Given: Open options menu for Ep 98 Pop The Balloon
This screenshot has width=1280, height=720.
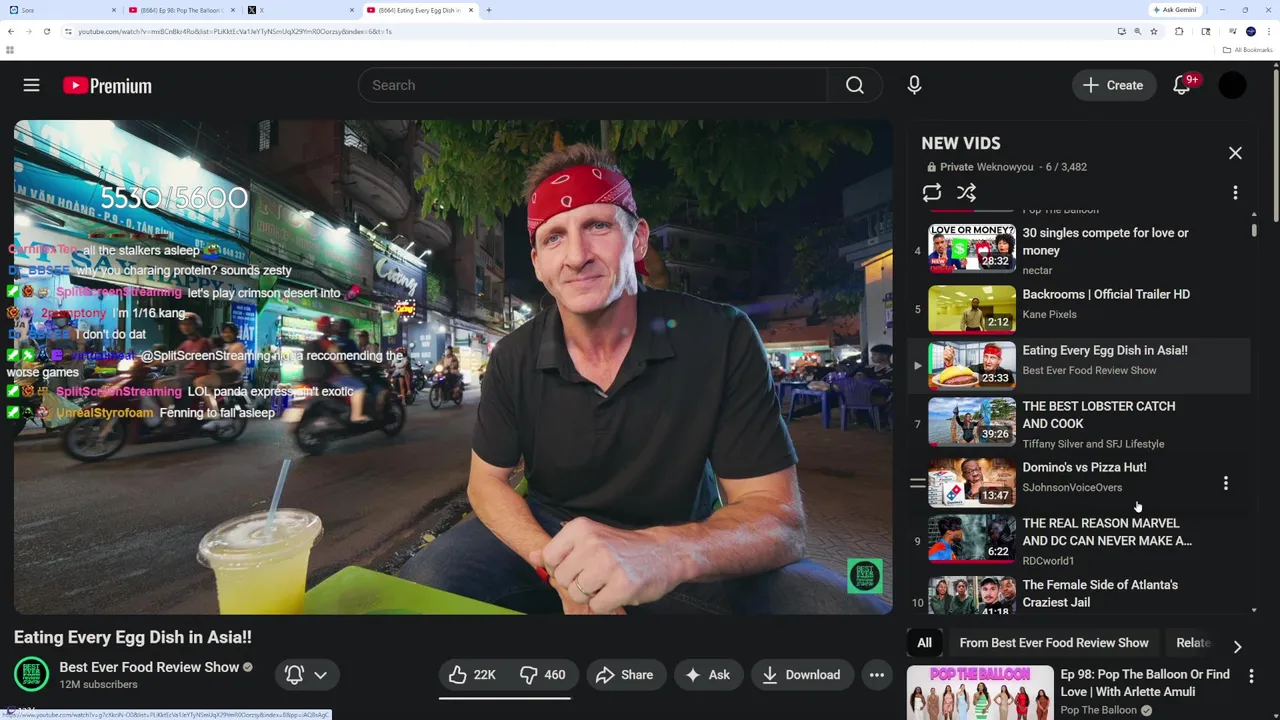Looking at the screenshot, I should [1251, 677].
